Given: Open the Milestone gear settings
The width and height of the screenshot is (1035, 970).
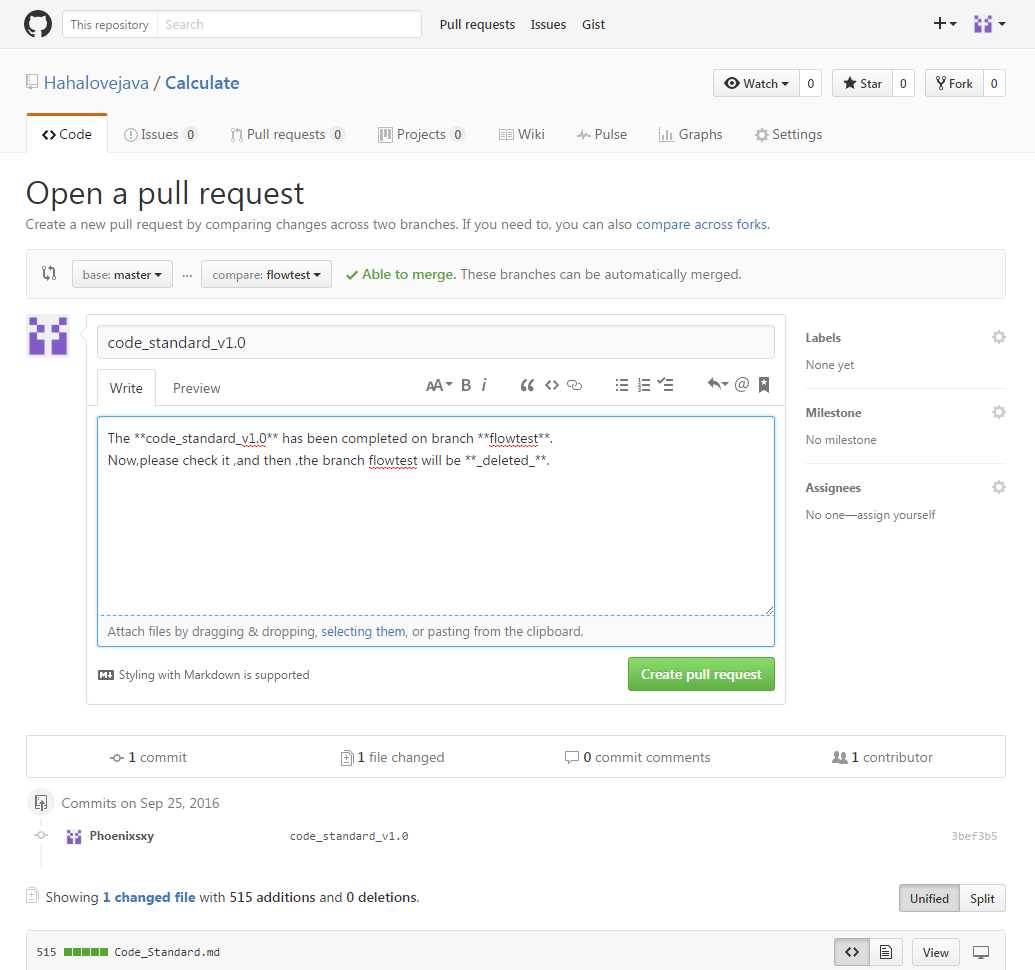Looking at the screenshot, I should click(x=999, y=412).
